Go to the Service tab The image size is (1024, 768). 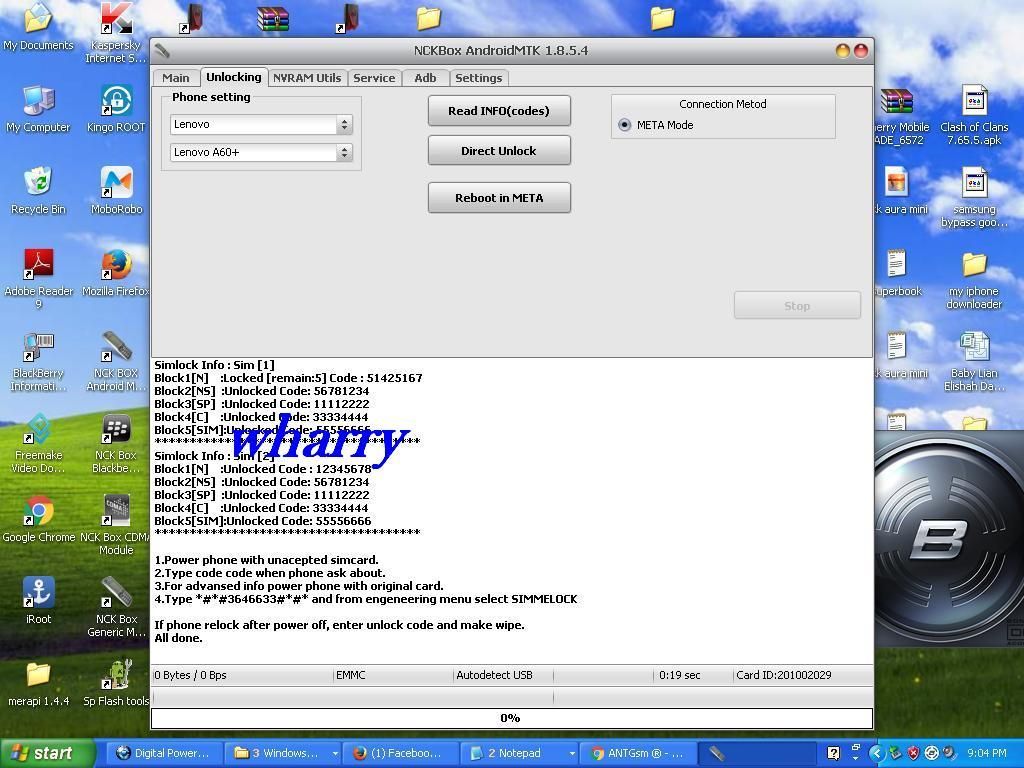[x=374, y=78]
